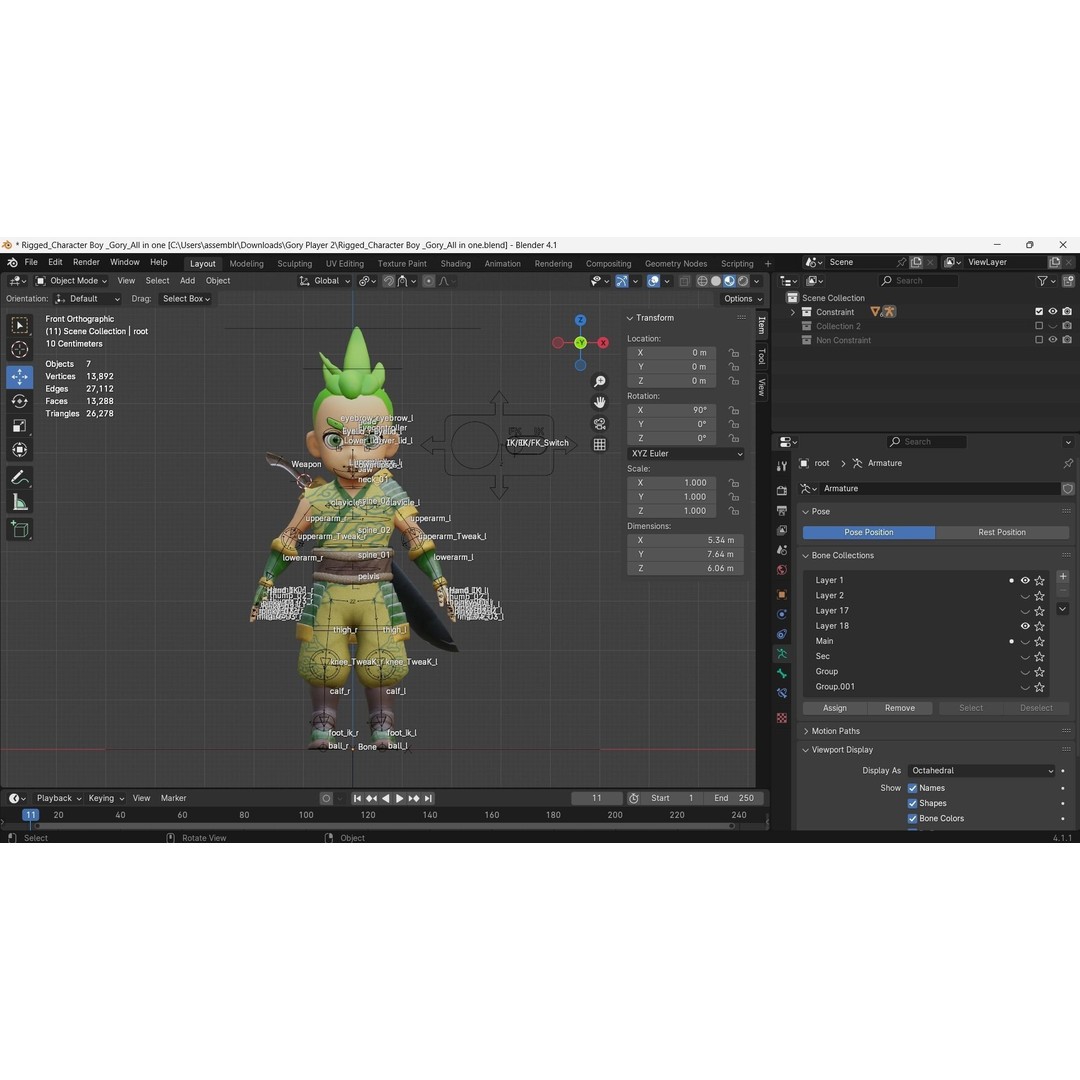The image size is (1080, 1080).
Task: Open the Output properties tab
Action: coord(782,510)
